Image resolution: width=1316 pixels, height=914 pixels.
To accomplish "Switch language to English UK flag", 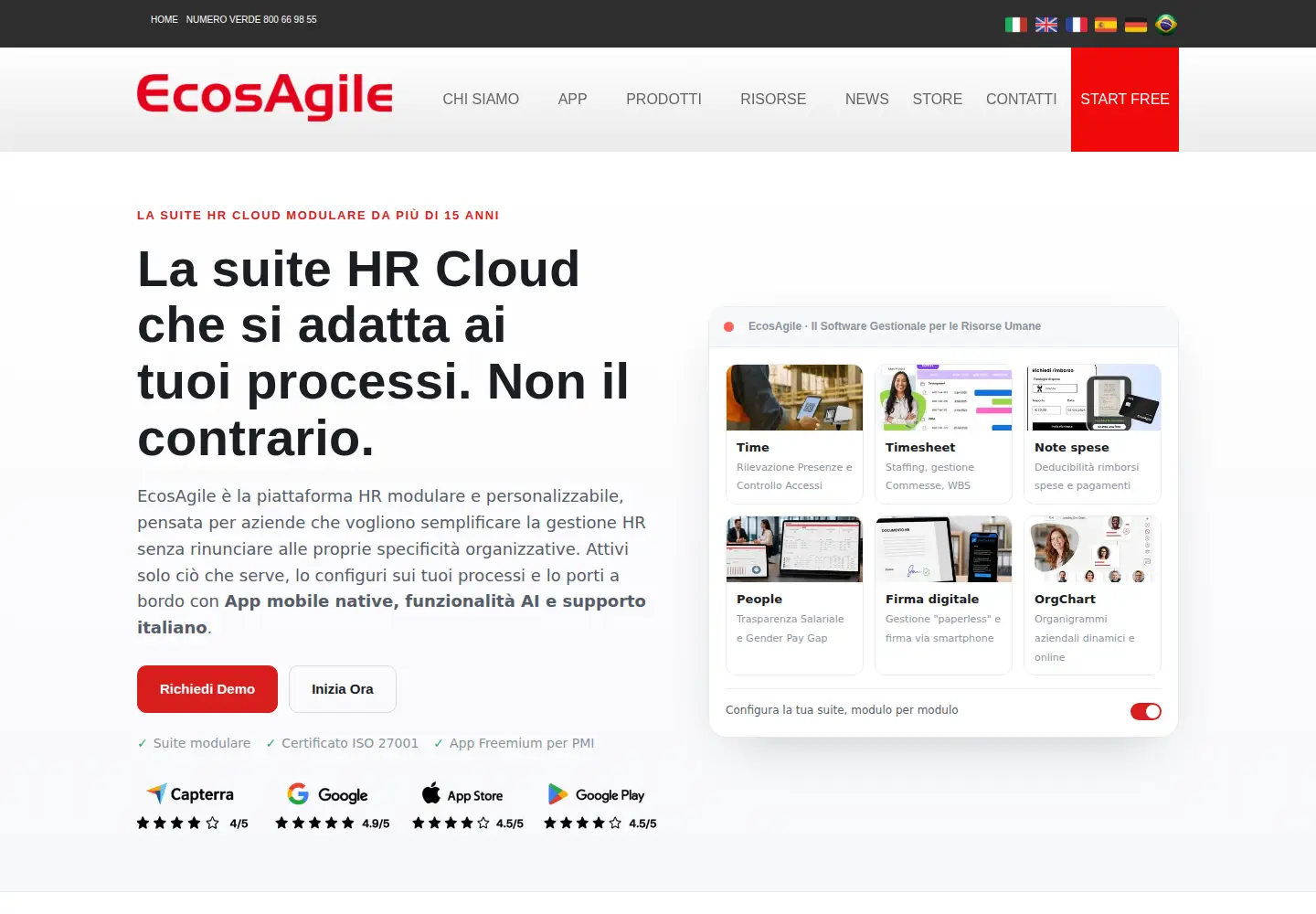I will pyautogui.click(x=1045, y=25).
